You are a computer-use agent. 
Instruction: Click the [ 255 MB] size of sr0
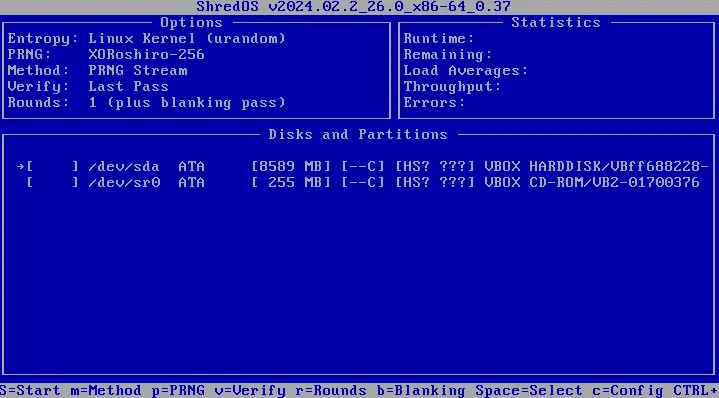point(291,182)
